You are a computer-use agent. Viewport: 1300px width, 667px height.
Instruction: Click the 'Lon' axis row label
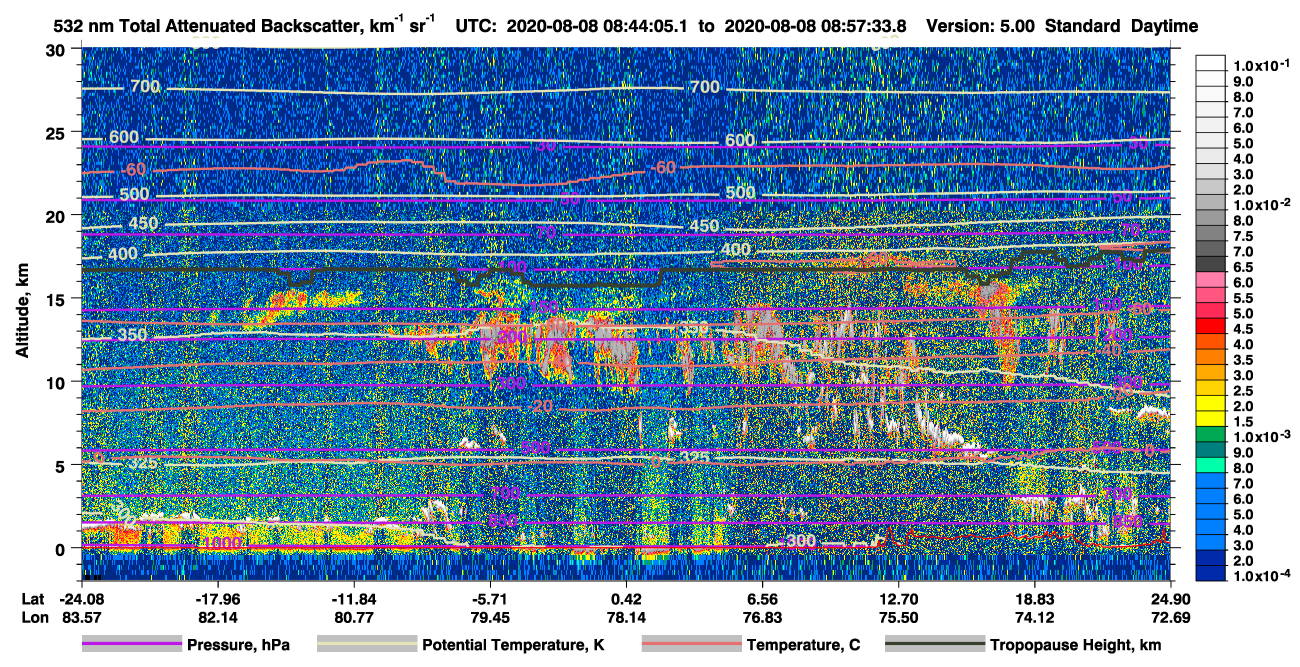33,617
